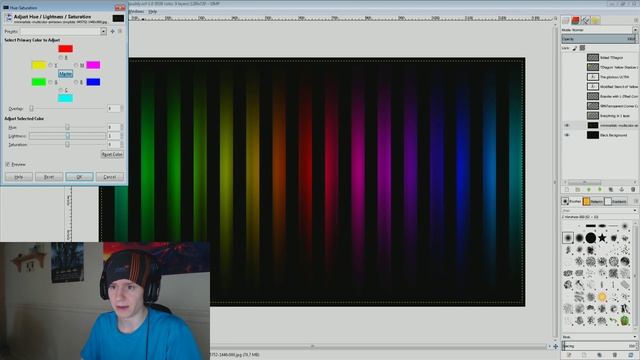Viewport: 640px width, 360px height.
Task: Click the Hue value input field
Action: (113, 127)
